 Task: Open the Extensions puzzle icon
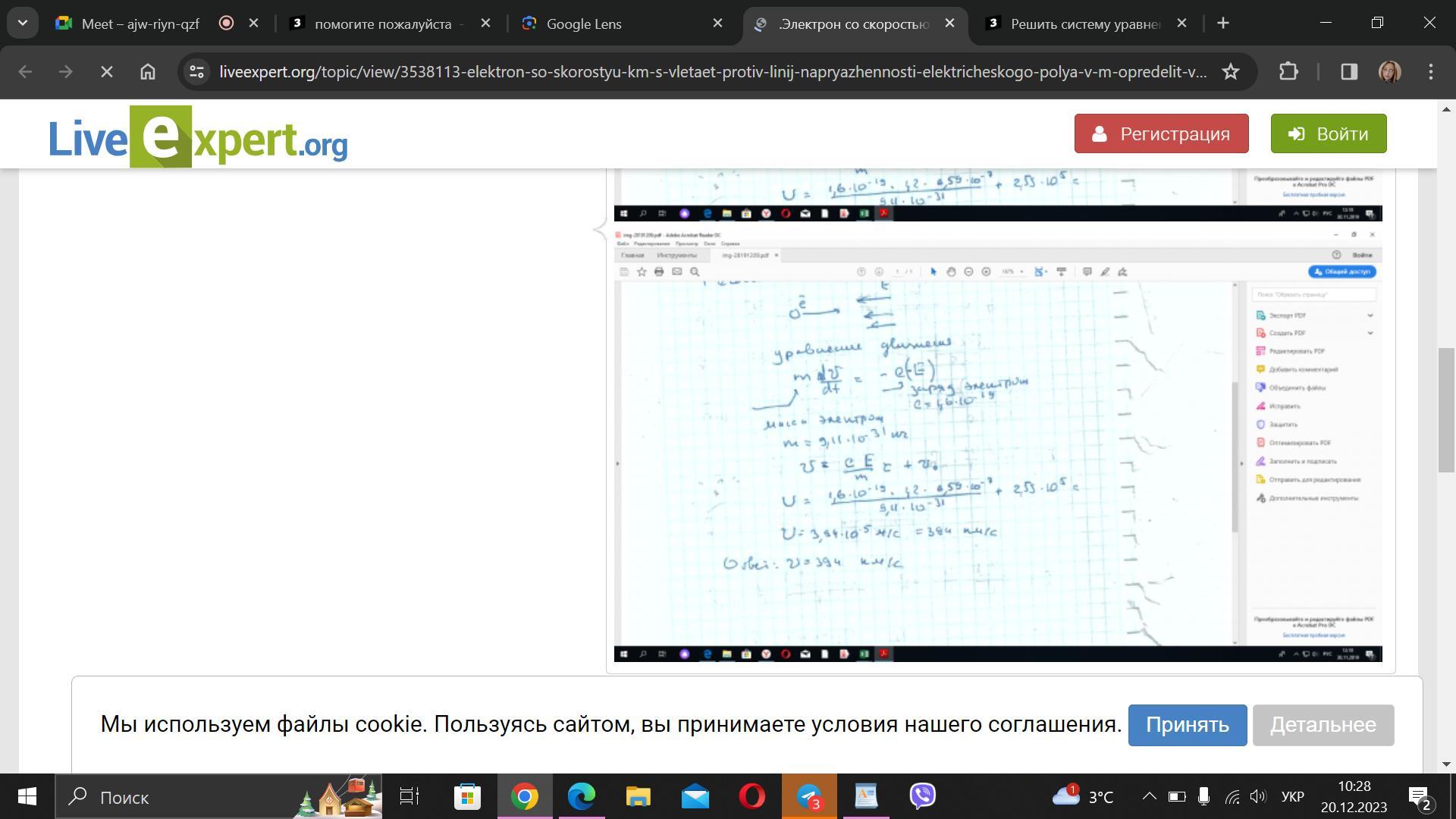1288,72
